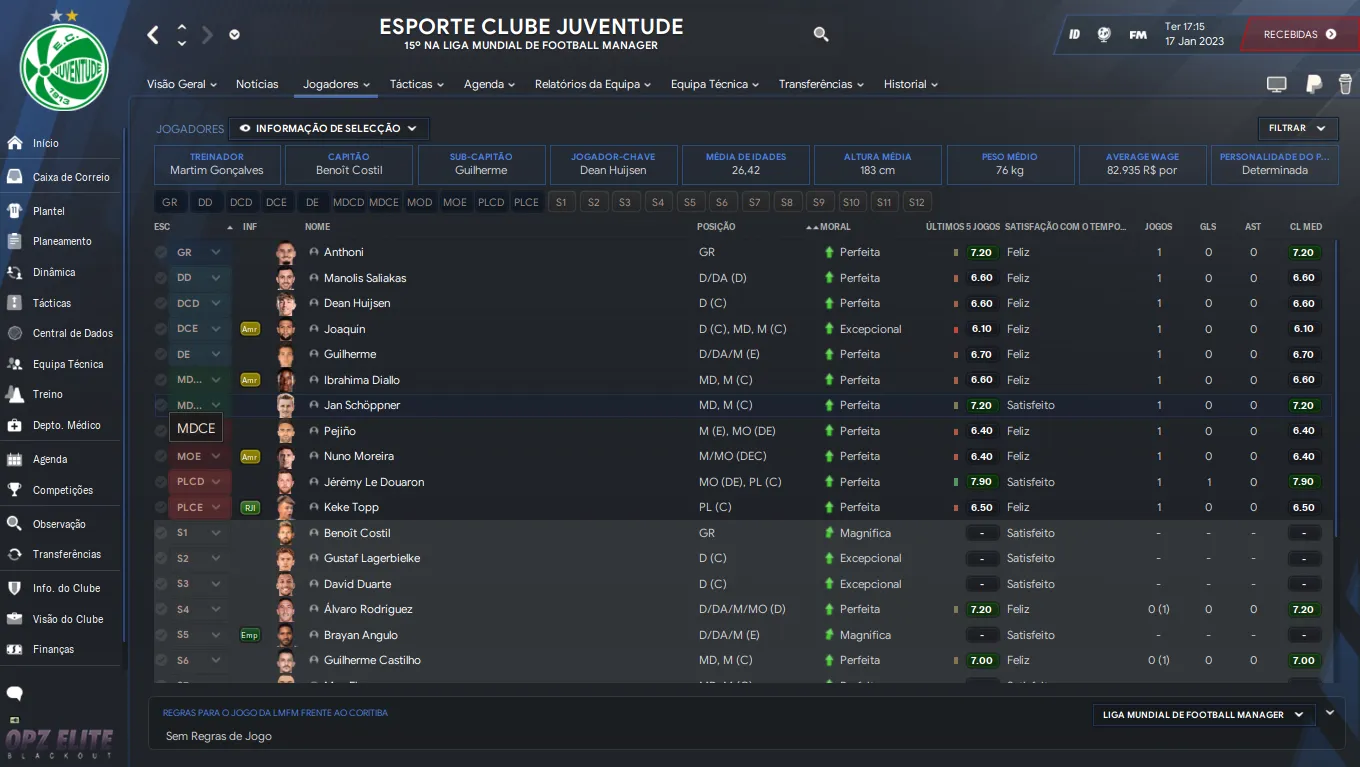Tick the selection circle for Benoît Costil

point(161,533)
